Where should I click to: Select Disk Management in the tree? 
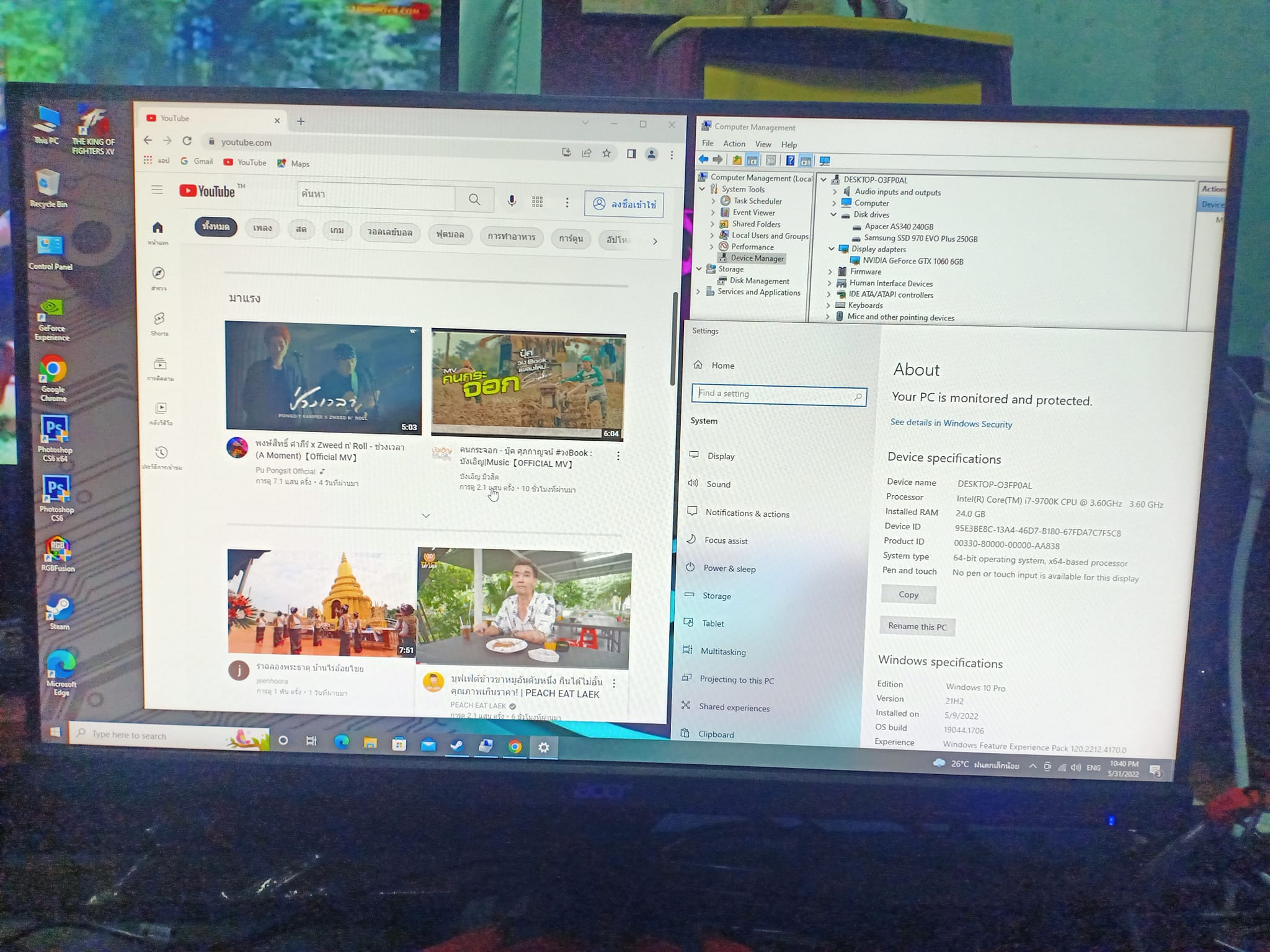click(759, 281)
